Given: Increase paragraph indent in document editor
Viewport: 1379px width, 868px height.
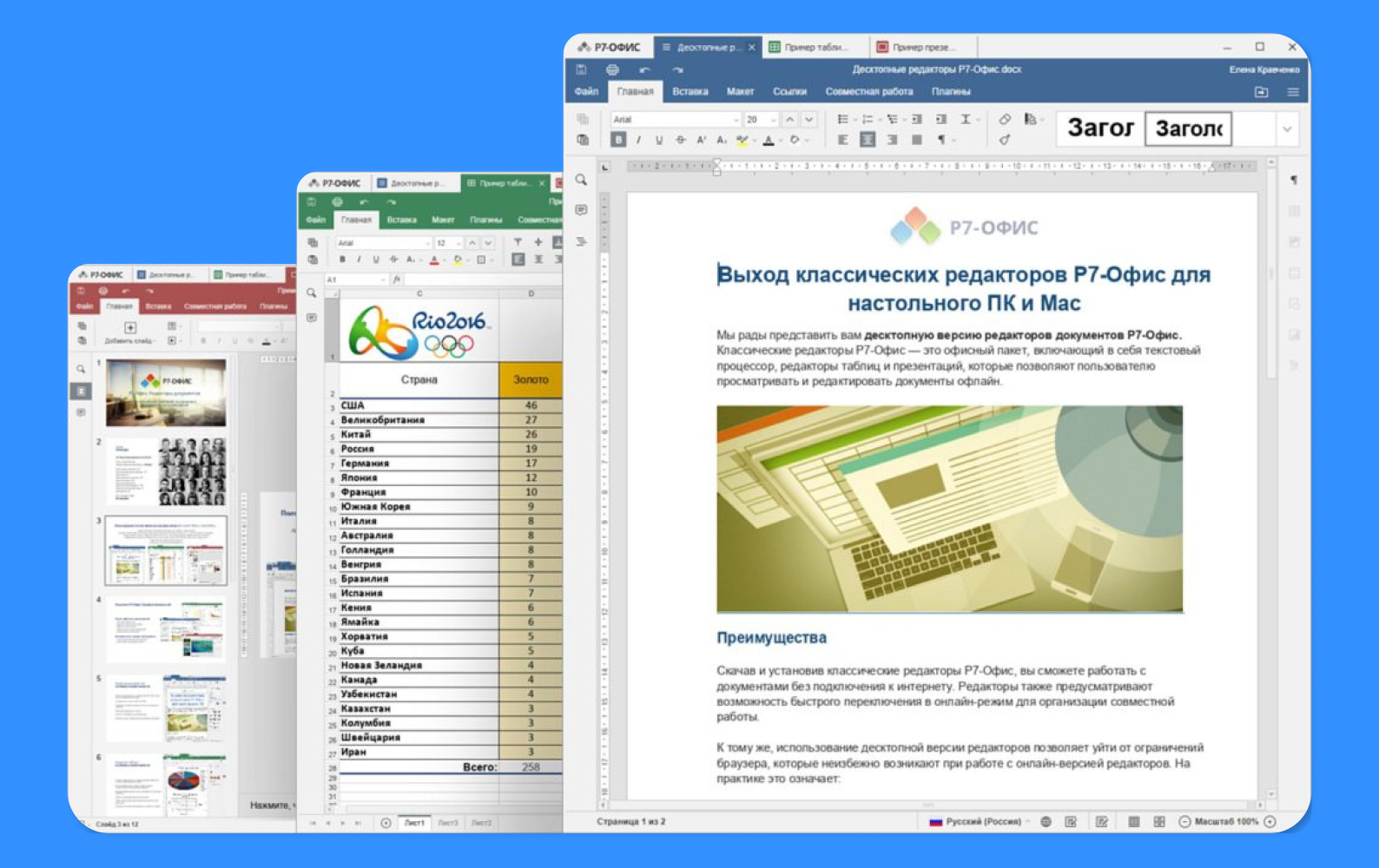Looking at the screenshot, I should (941, 120).
